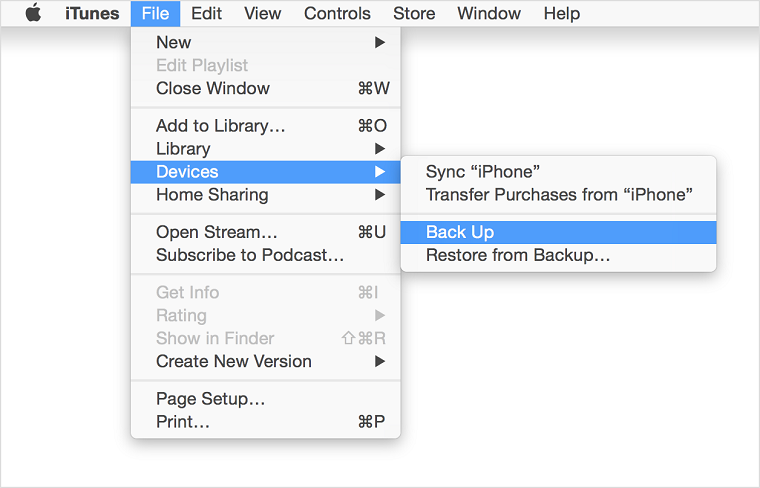
Task: Open the Store menu
Action: (414, 14)
